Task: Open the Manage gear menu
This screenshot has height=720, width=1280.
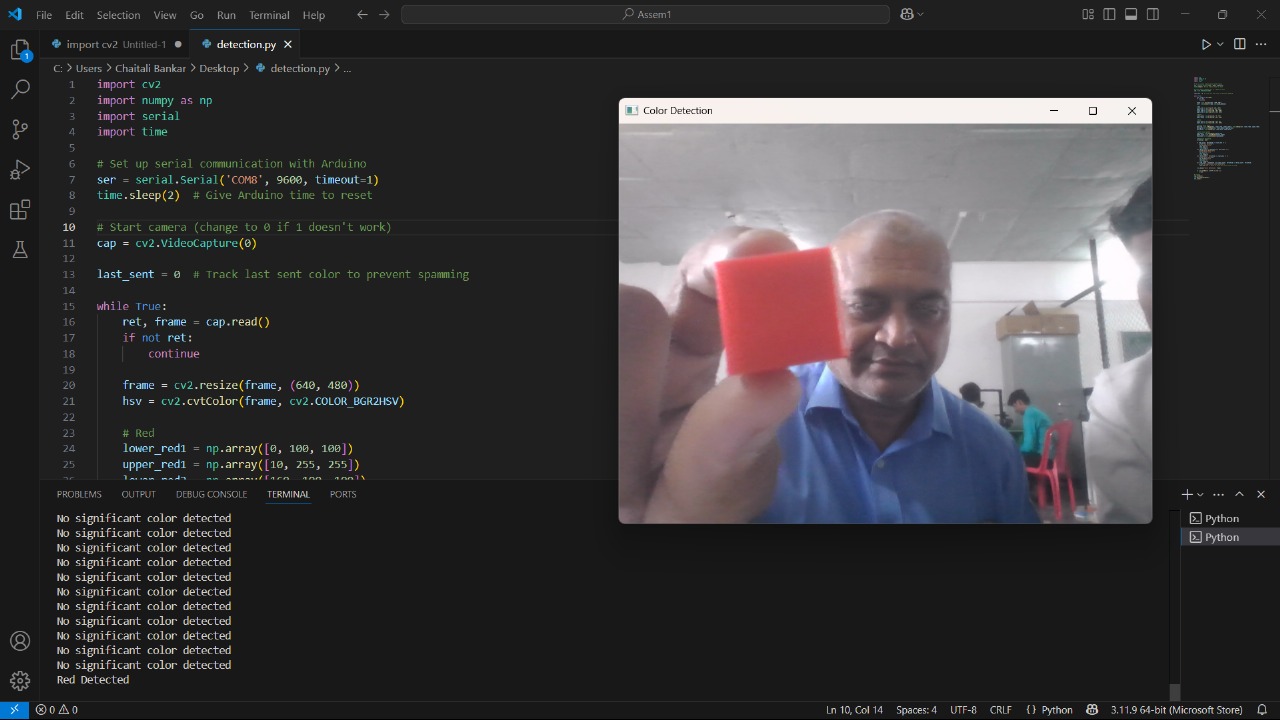Action: pyautogui.click(x=20, y=682)
